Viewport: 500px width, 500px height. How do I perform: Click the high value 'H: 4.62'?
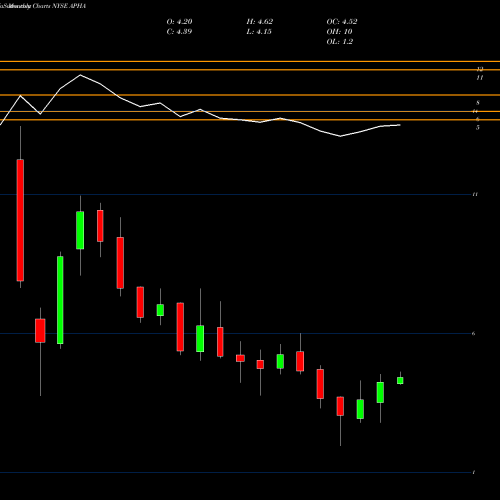[260, 22]
